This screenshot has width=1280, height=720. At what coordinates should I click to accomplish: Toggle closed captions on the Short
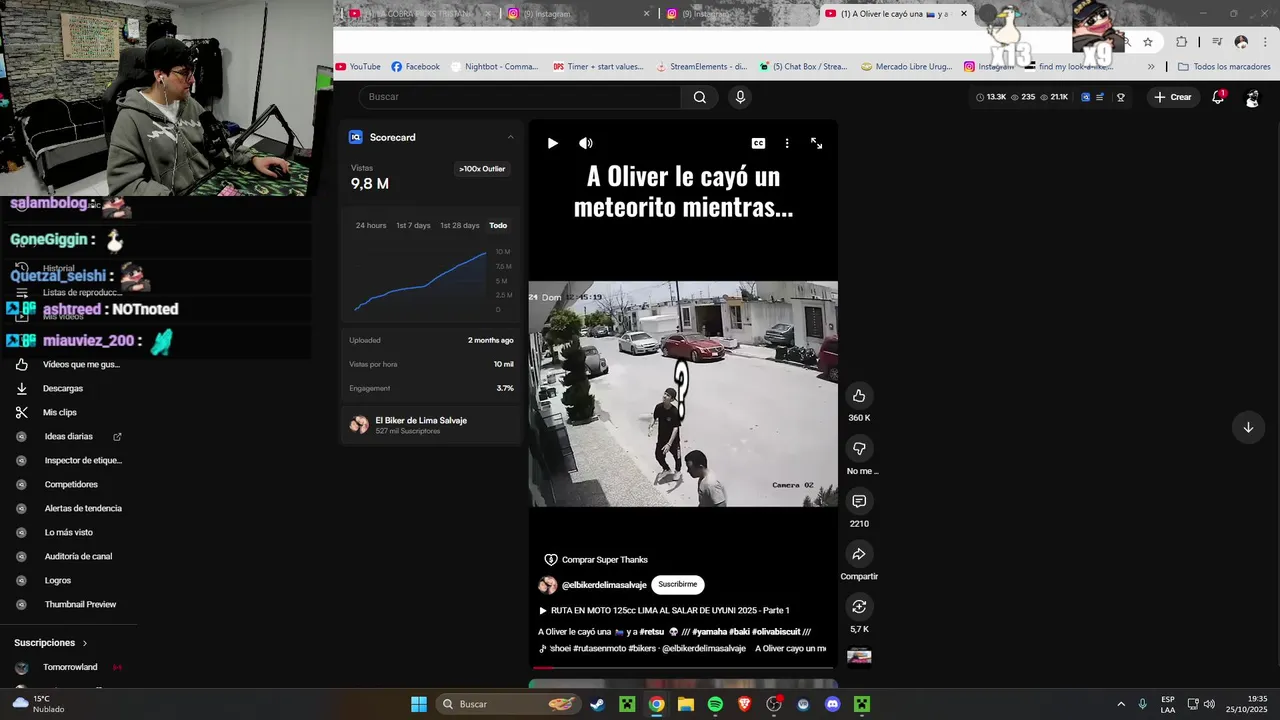pyautogui.click(x=758, y=143)
